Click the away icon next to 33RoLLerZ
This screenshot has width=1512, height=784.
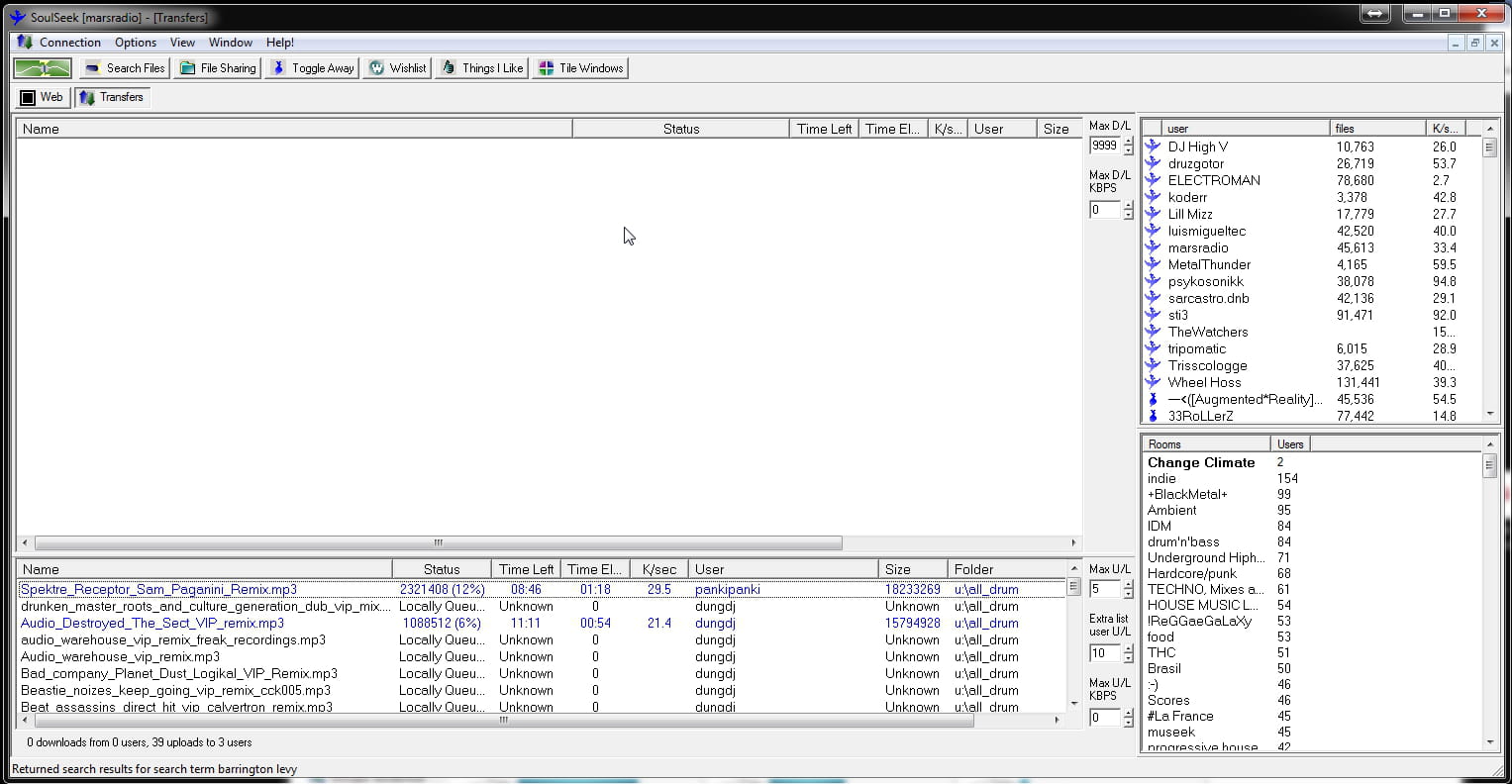[x=1153, y=416]
